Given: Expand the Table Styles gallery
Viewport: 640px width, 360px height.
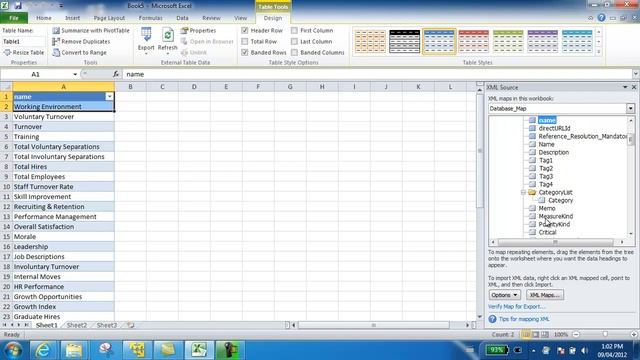Looking at the screenshot, I should [599, 52].
